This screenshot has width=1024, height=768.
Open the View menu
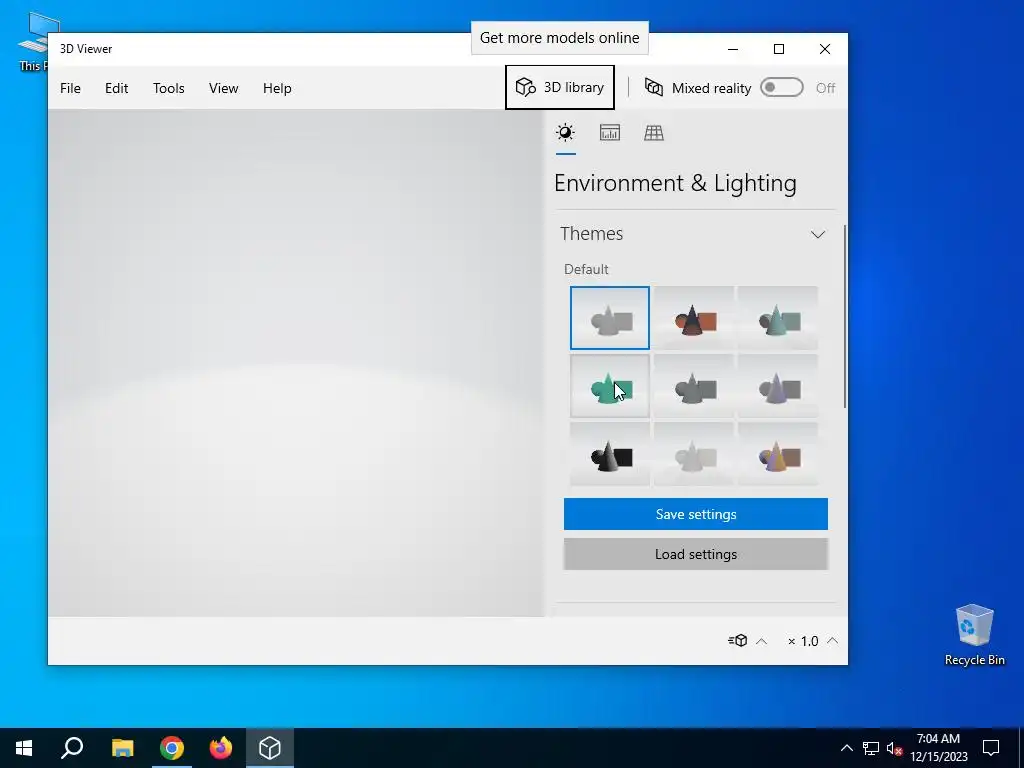223,88
